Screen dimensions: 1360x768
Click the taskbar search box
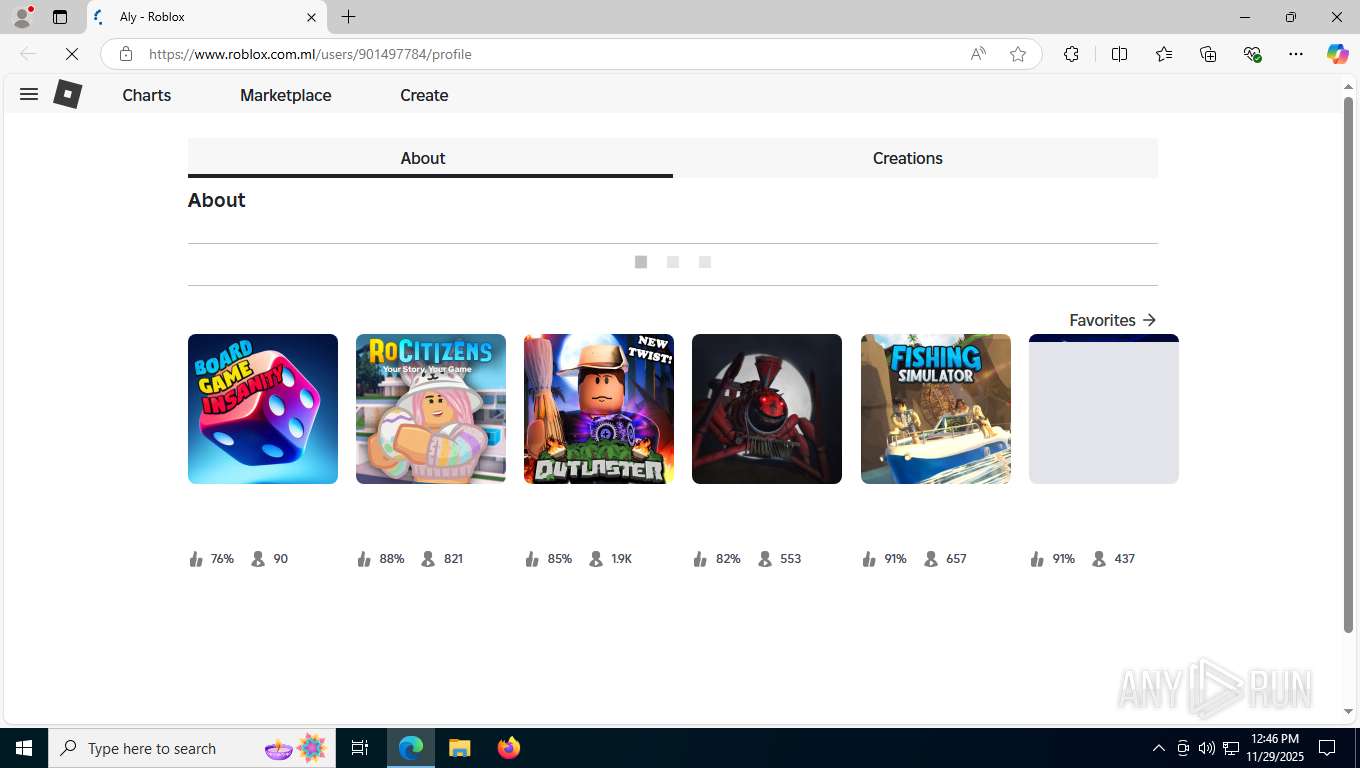click(x=193, y=748)
